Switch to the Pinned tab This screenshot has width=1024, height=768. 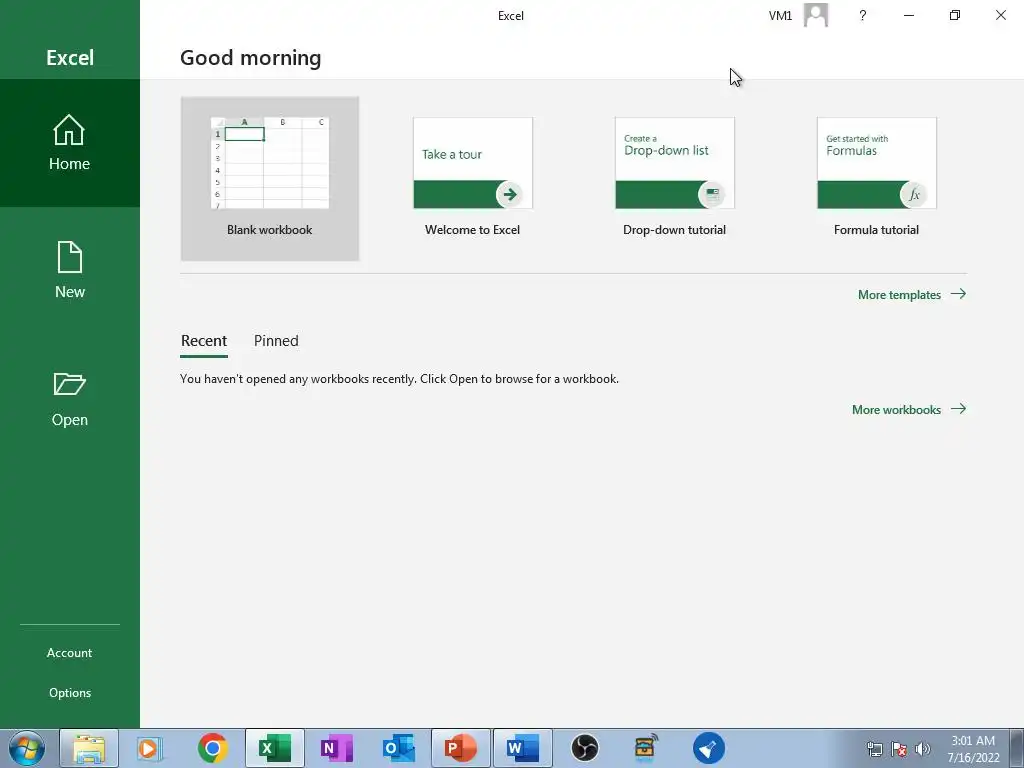click(x=276, y=341)
